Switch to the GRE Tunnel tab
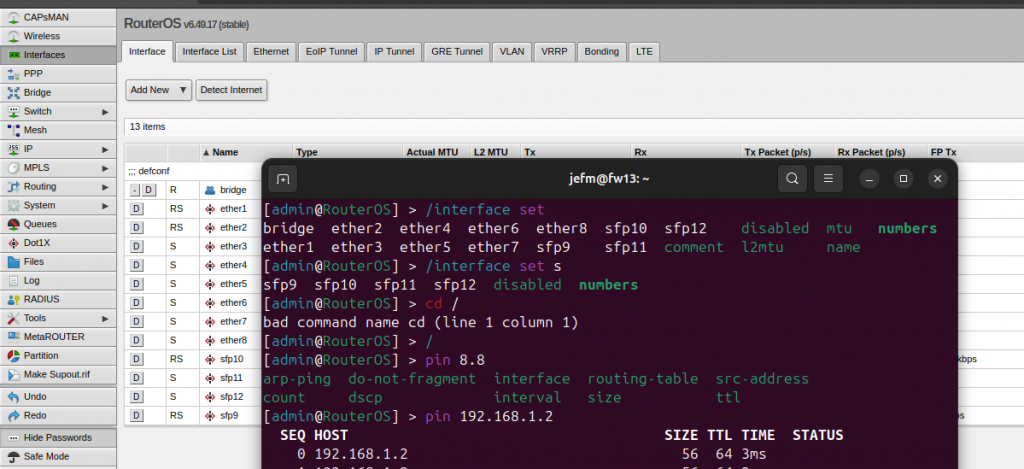 456,52
